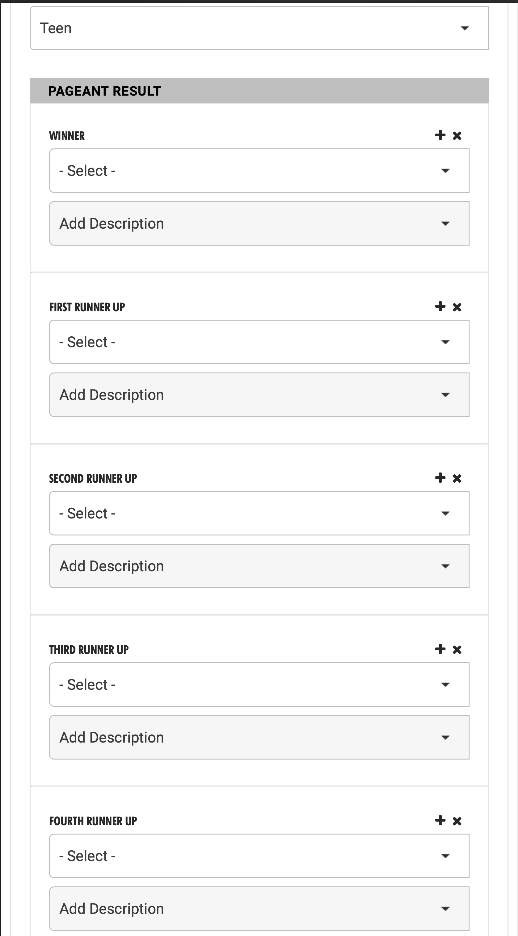The width and height of the screenshot is (518, 936).
Task: Remove the Winner entry with the x icon
Action: click(x=457, y=136)
